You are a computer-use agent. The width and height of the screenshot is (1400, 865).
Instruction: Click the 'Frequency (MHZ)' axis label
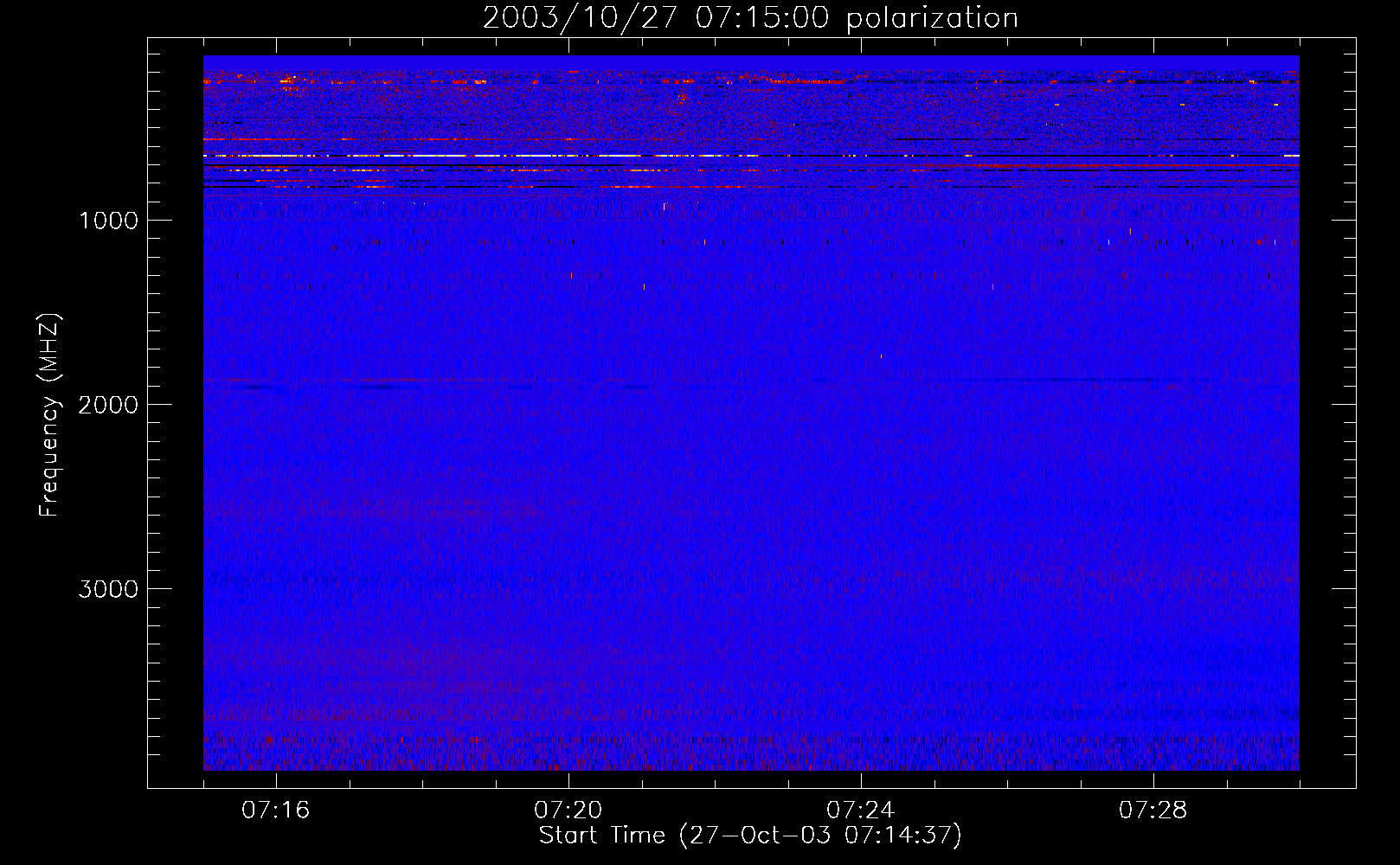click(49, 415)
